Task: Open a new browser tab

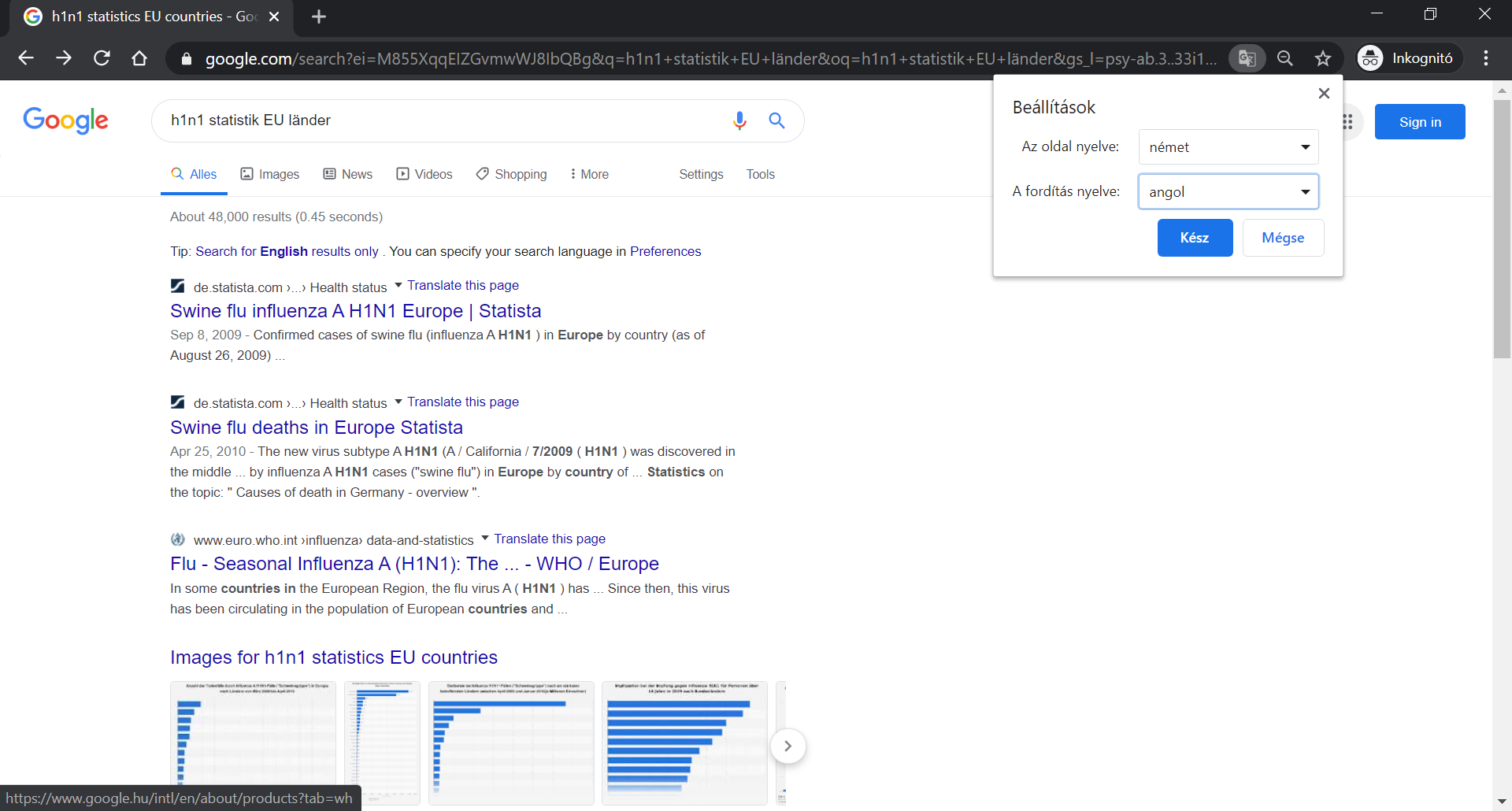Action: (x=319, y=17)
